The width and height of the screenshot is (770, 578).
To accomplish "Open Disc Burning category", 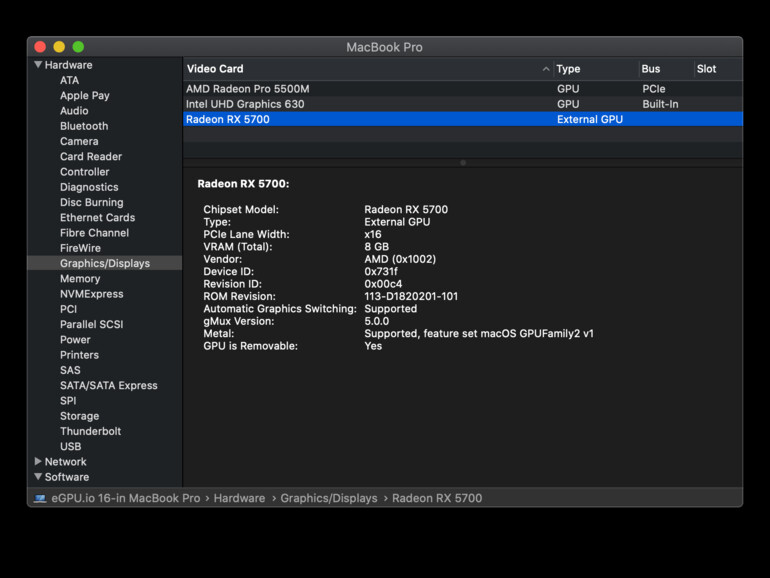I will 91,202.
